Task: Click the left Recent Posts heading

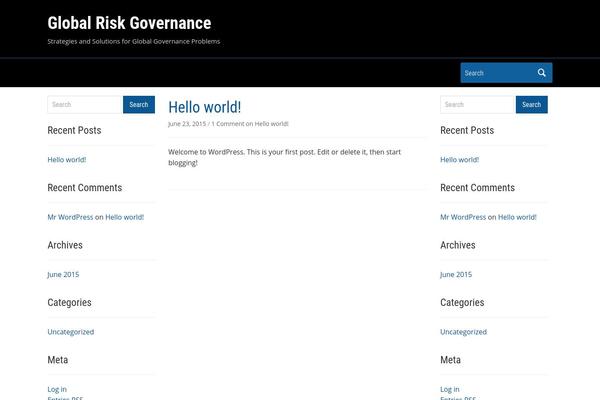Action: [74, 130]
